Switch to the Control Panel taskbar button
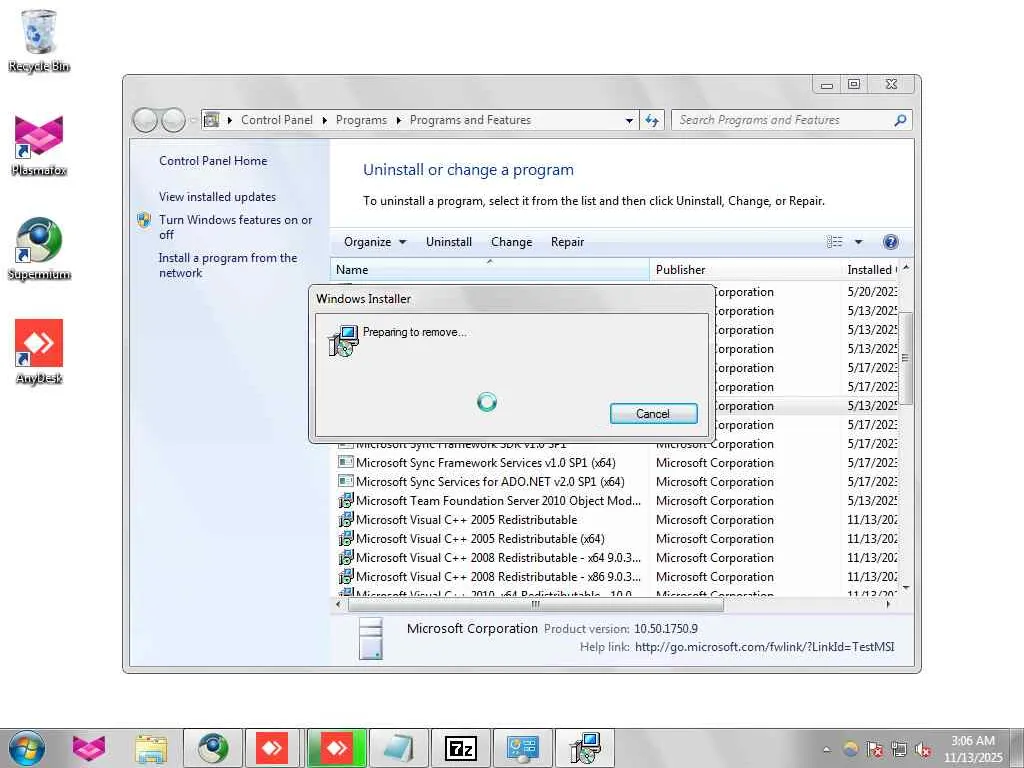The height and width of the screenshot is (768, 1024). click(x=523, y=748)
